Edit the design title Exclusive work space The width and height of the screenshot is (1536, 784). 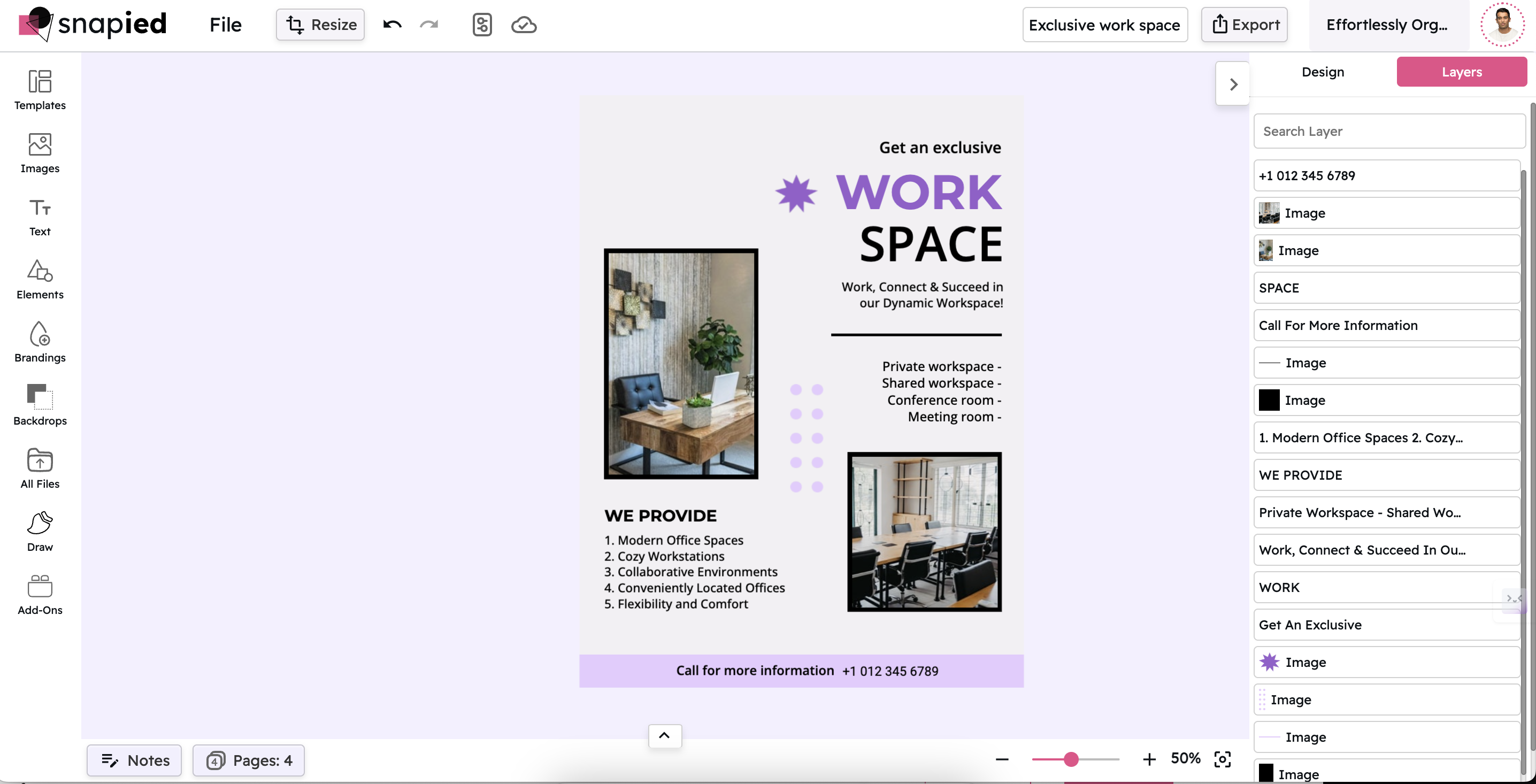(x=1105, y=25)
